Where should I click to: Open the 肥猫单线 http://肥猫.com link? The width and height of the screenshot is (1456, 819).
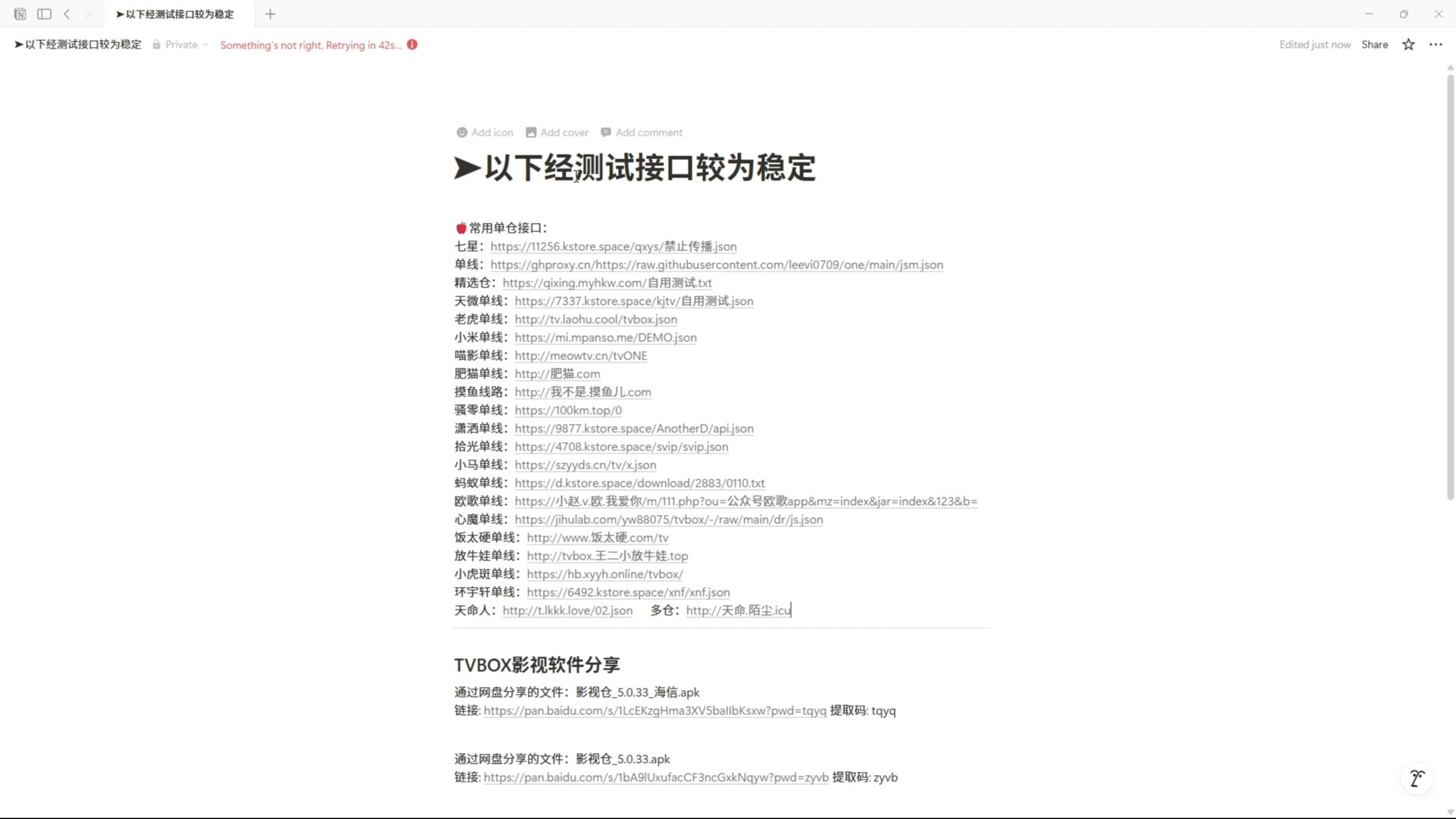(557, 374)
